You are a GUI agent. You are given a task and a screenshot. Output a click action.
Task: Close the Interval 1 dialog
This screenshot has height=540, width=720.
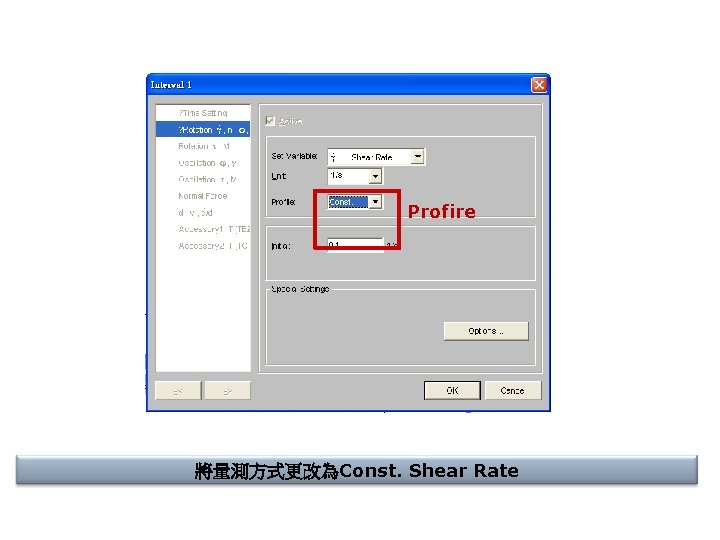click(x=539, y=84)
